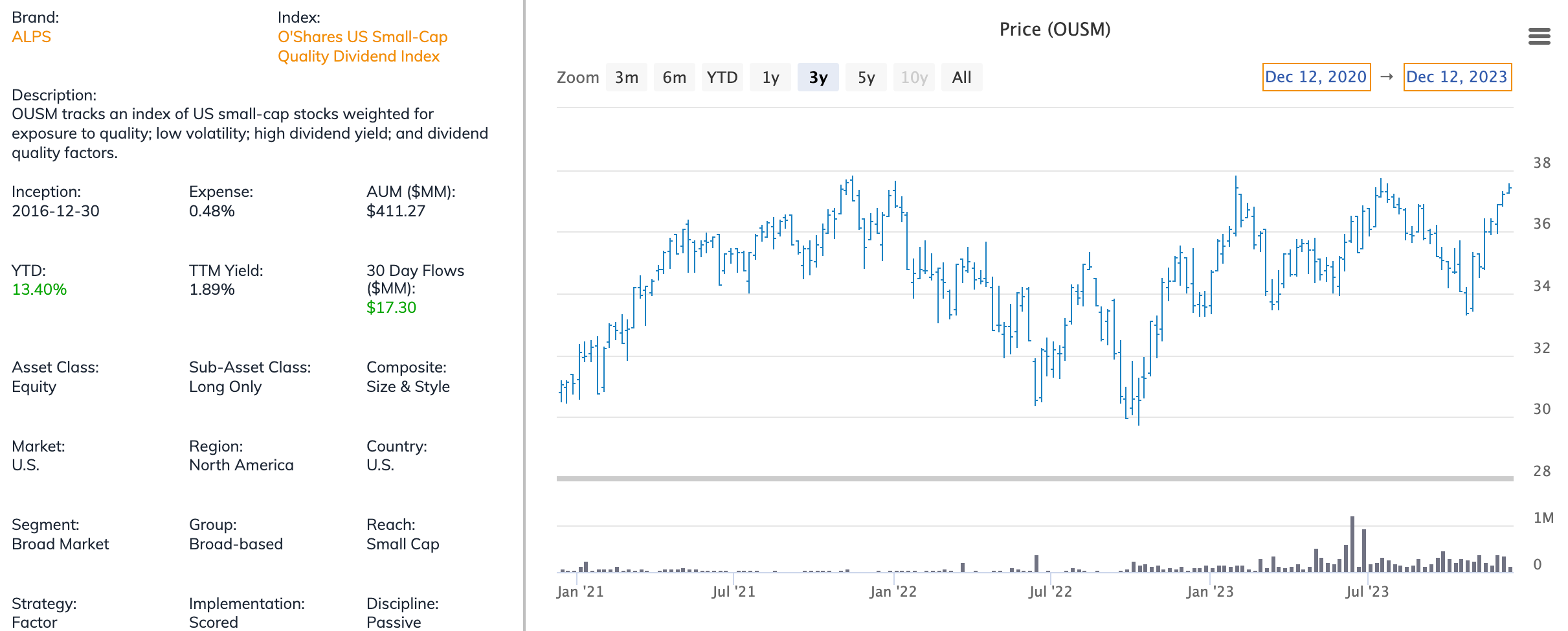Image resolution: width=1568 pixels, height=631 pixels.
Task: Open the ALPS brand link
Action: click(x=31, y=37)
